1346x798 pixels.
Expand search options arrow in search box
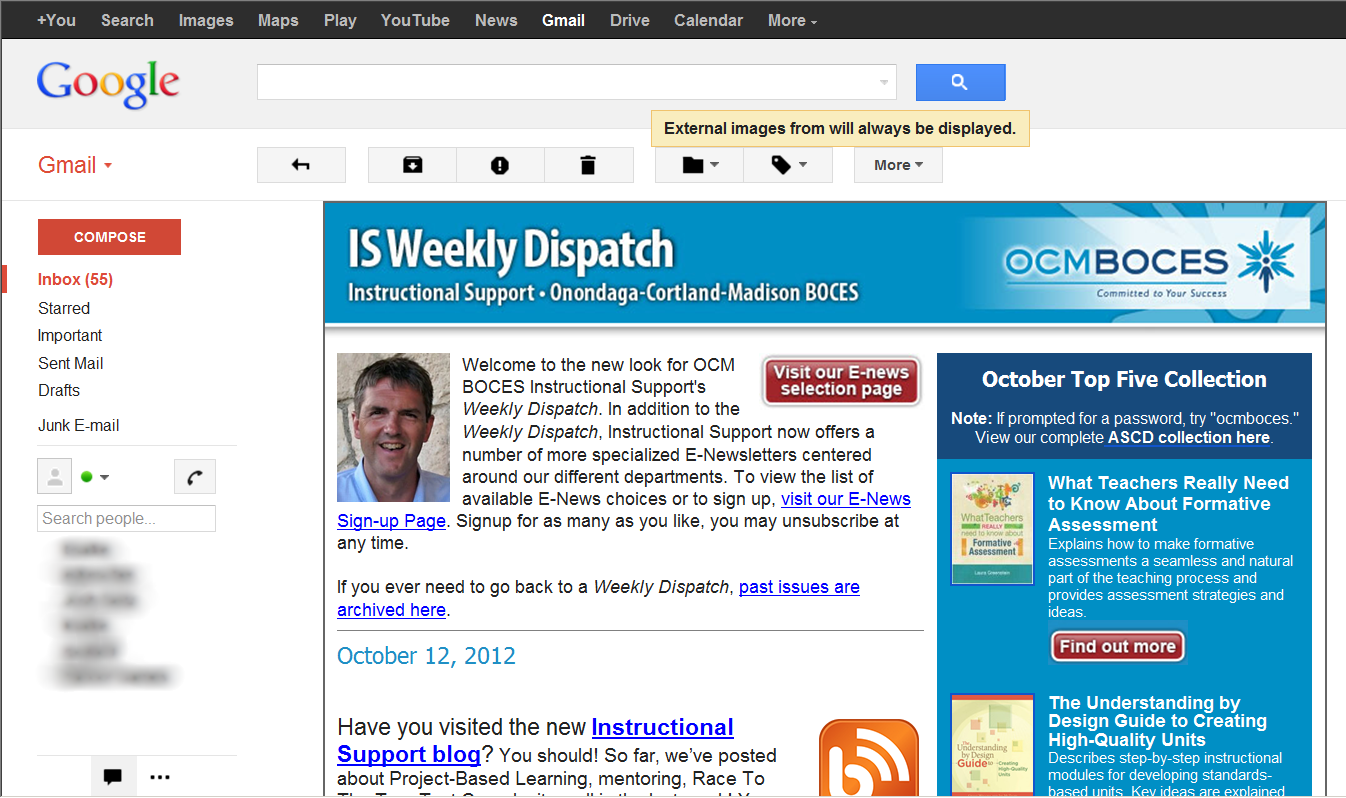883,83
